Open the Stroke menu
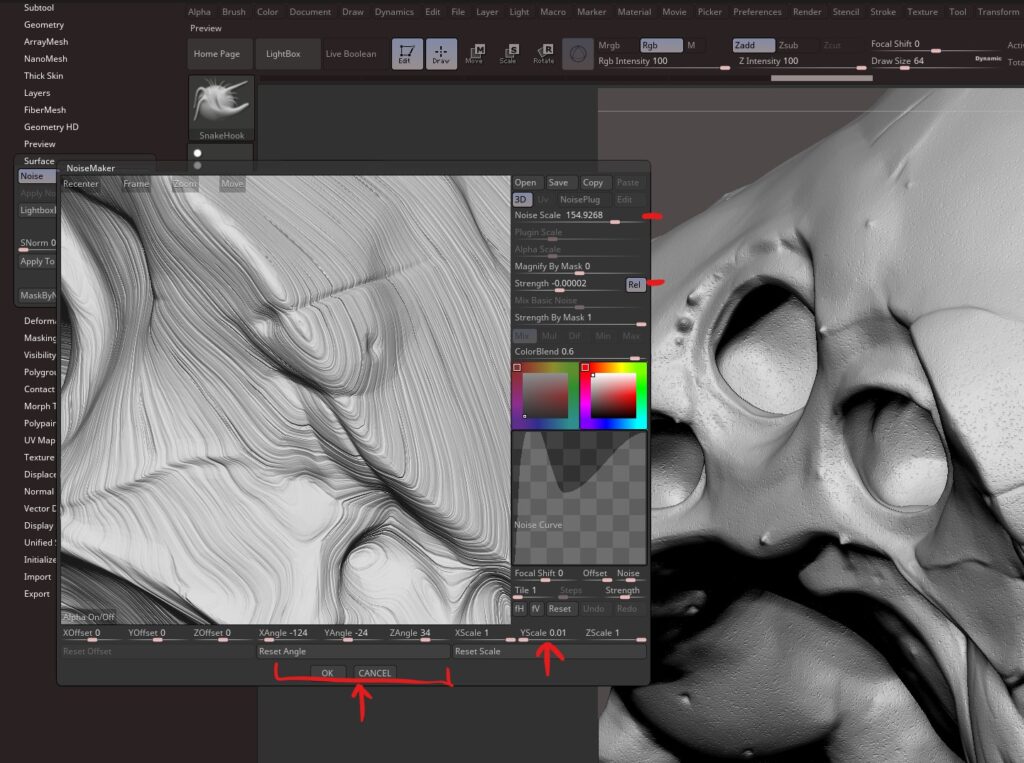 click(882, 12)
